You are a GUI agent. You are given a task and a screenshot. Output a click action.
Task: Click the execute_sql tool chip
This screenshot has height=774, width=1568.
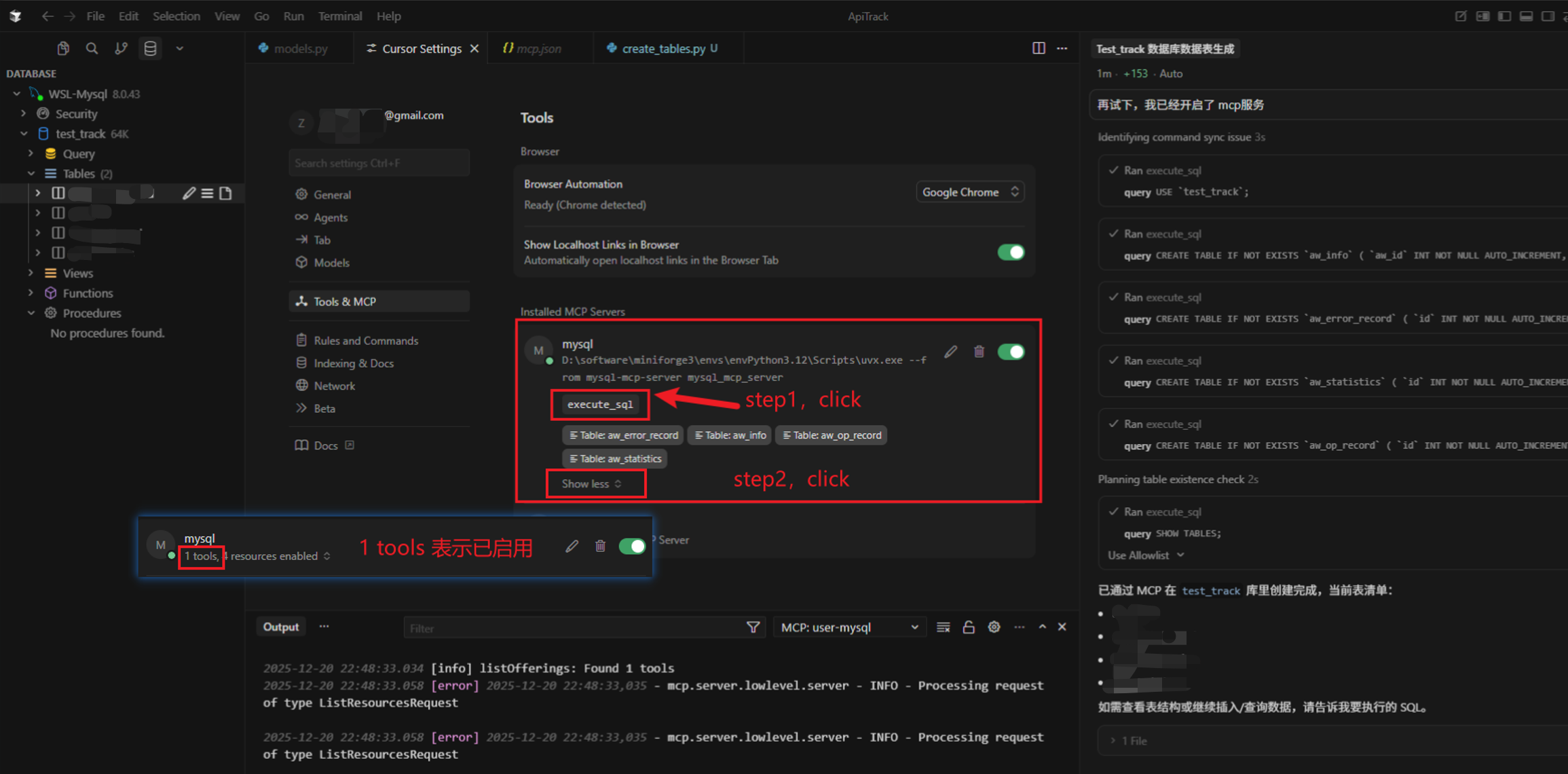pyautogui.click(x=600, y=405)
